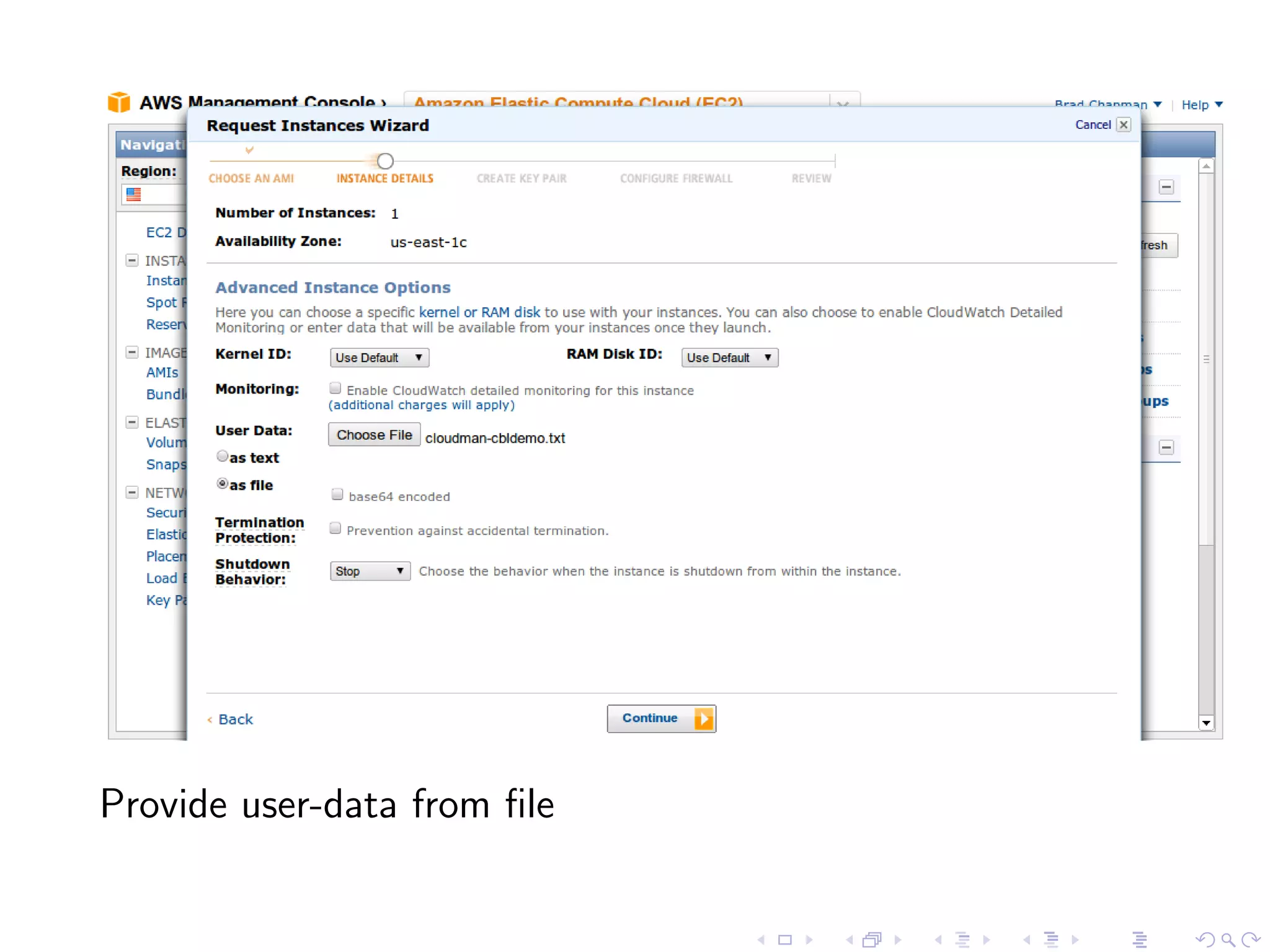Go to next section arrow in Beamer bar
The image size is (1270, 952).
click(x=1075, y=940)
